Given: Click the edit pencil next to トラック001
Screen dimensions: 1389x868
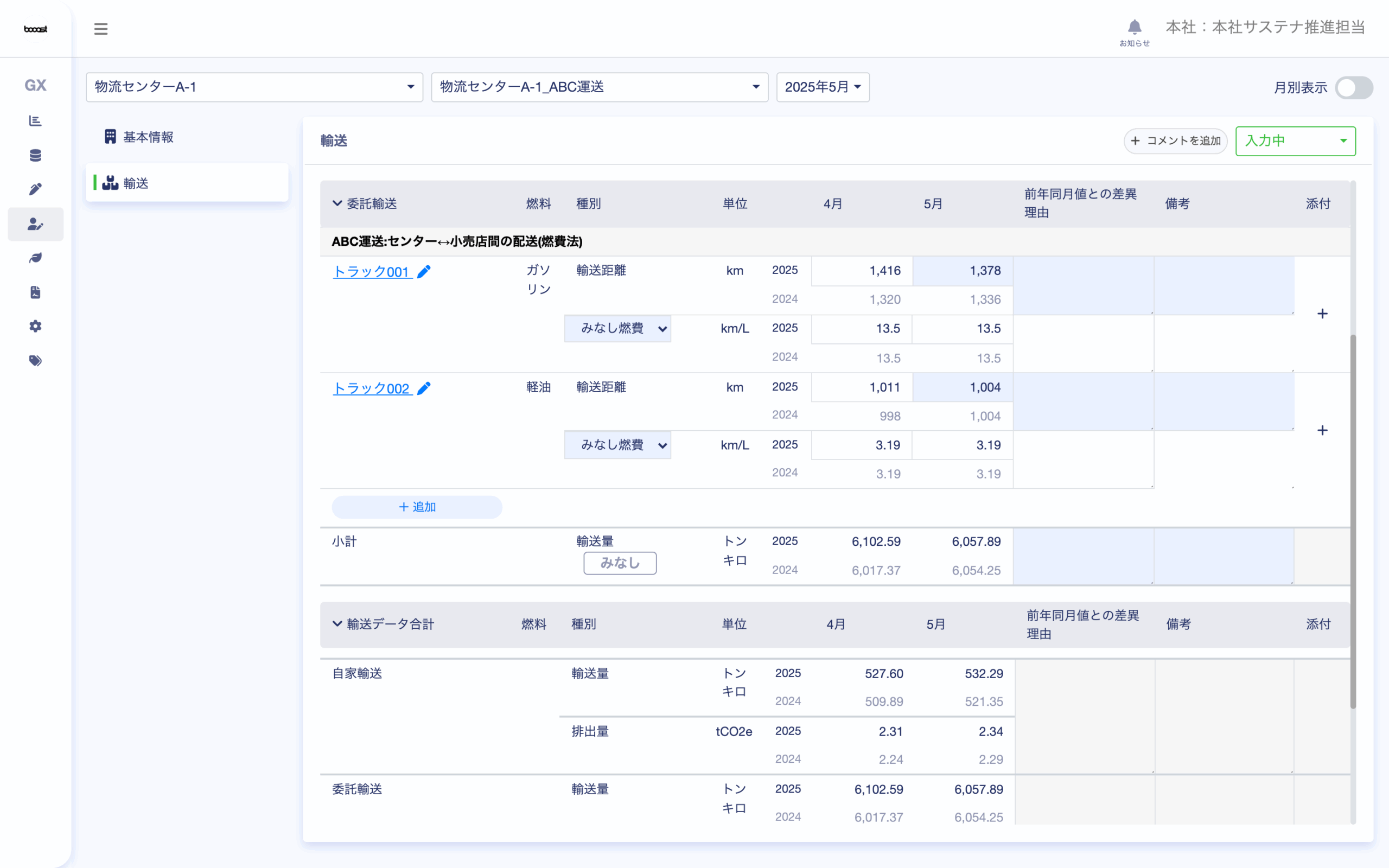Looking at the screenshot, I should [424, 272].
